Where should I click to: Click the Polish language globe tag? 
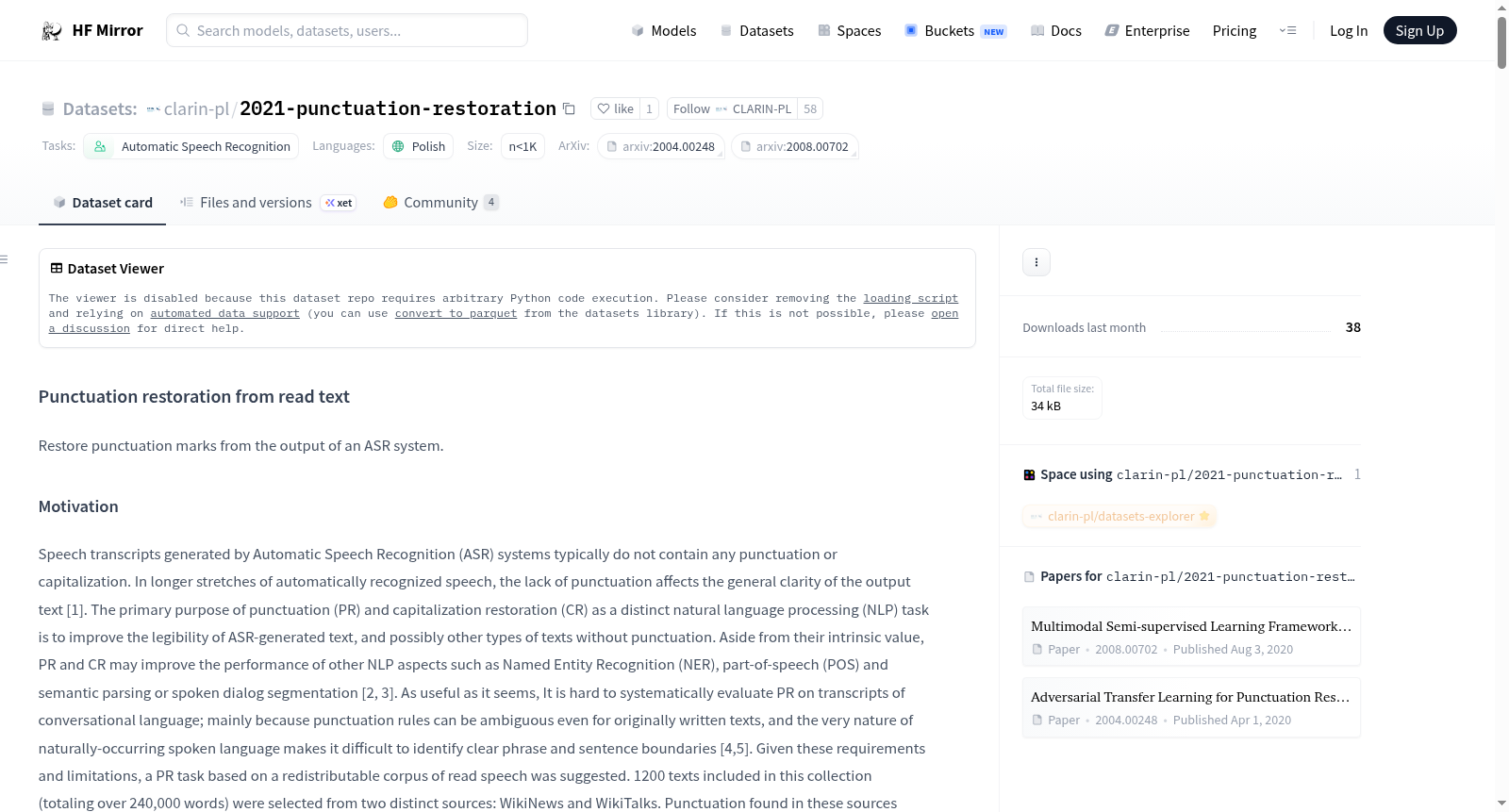coord(418,146)
